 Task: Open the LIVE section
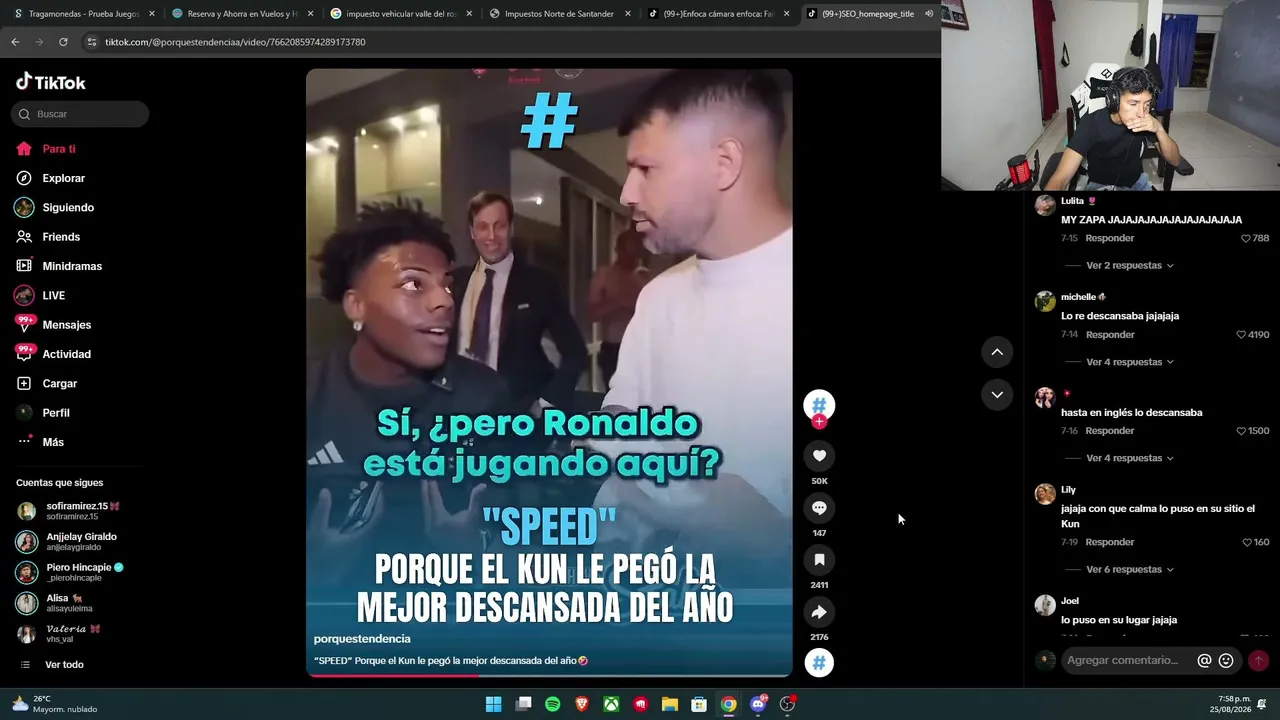[53, 295]
